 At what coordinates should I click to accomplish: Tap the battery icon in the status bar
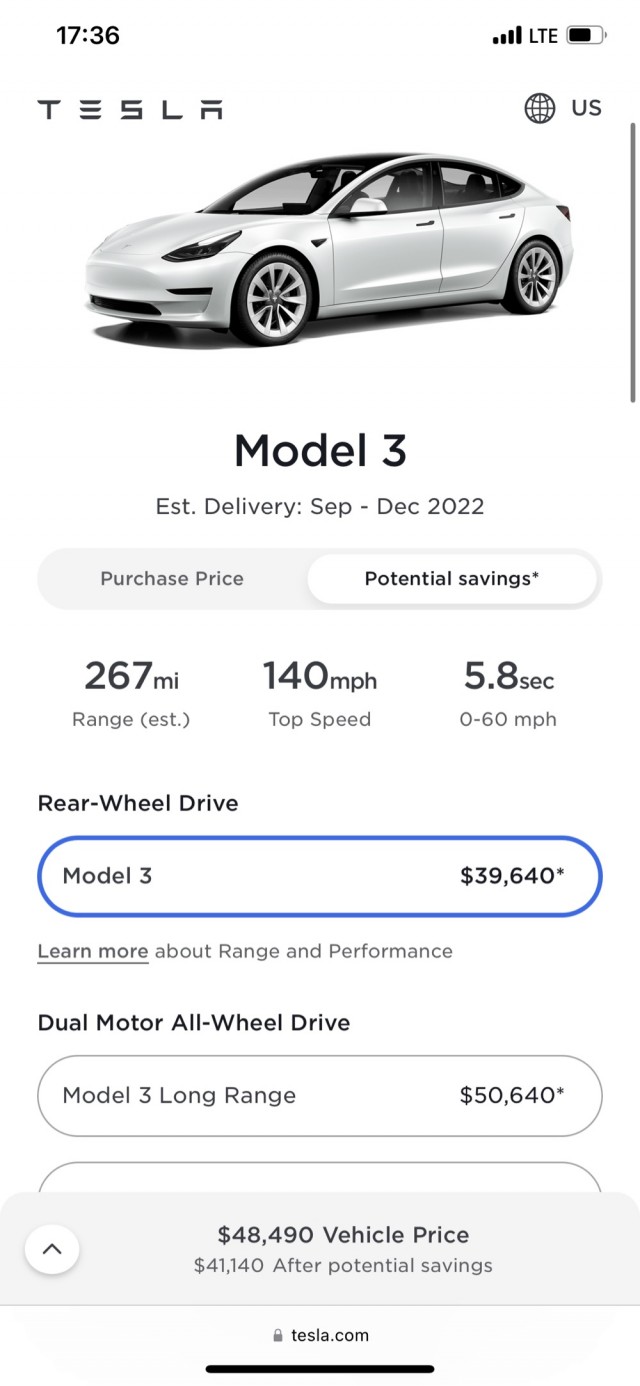coord(586,36)
